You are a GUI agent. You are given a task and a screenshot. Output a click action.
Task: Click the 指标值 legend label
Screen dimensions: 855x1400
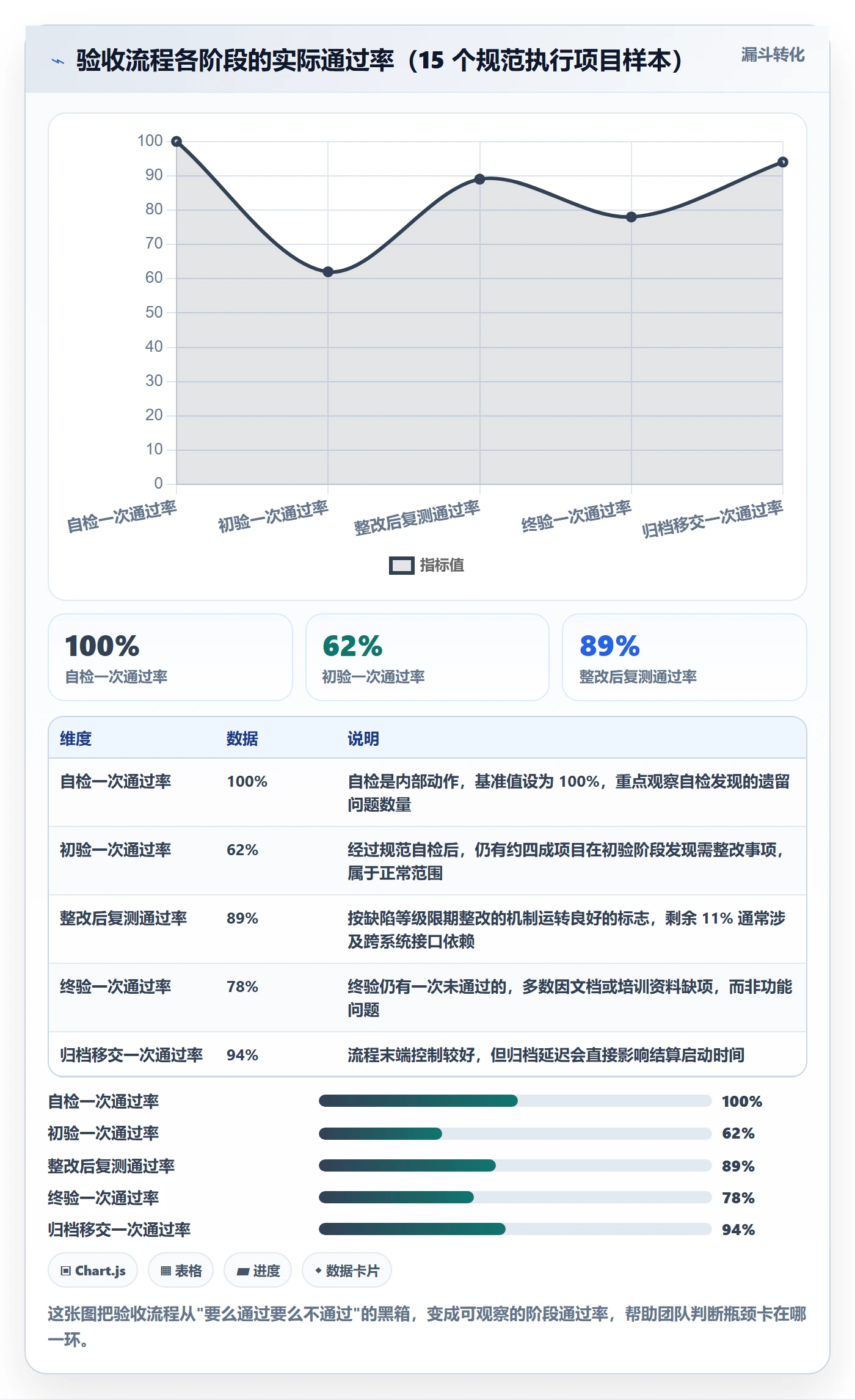(x=442, y=566)
